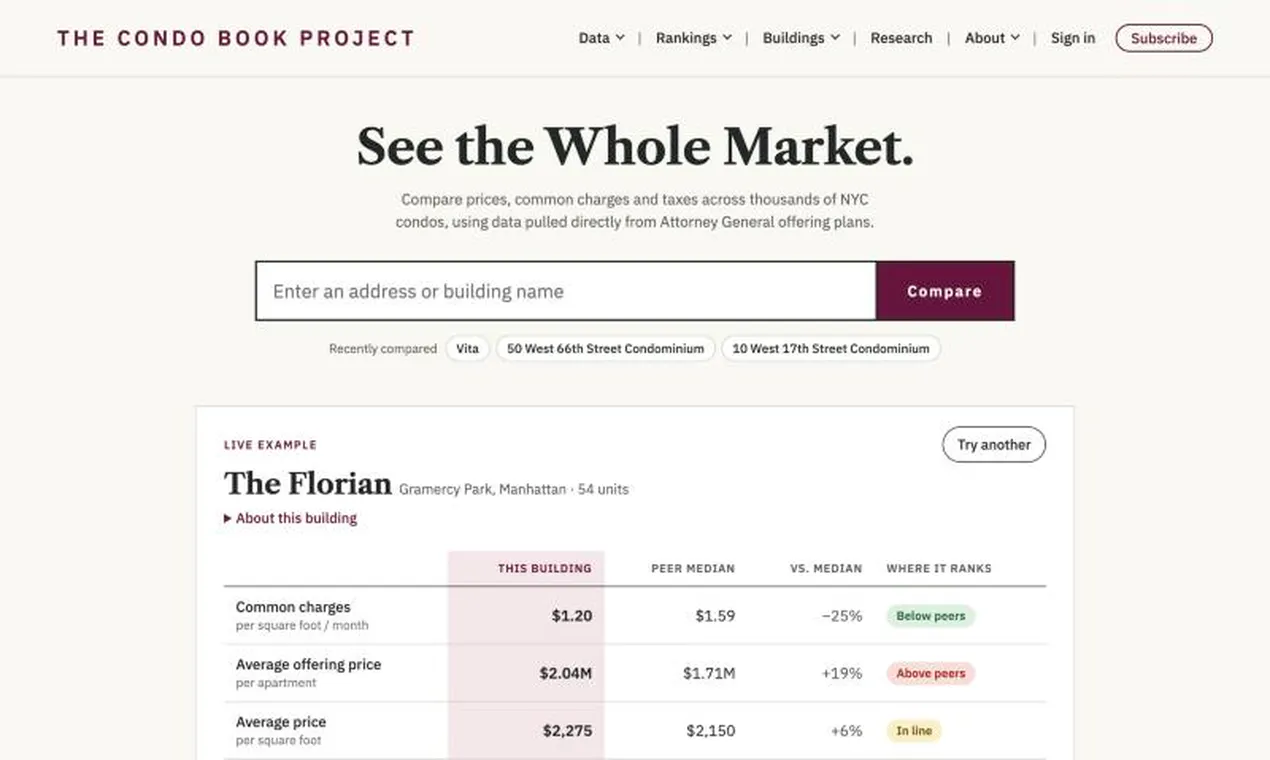Screen dimensions: 1270x760
Task: Go to the Research page
Action: [901, 38]
